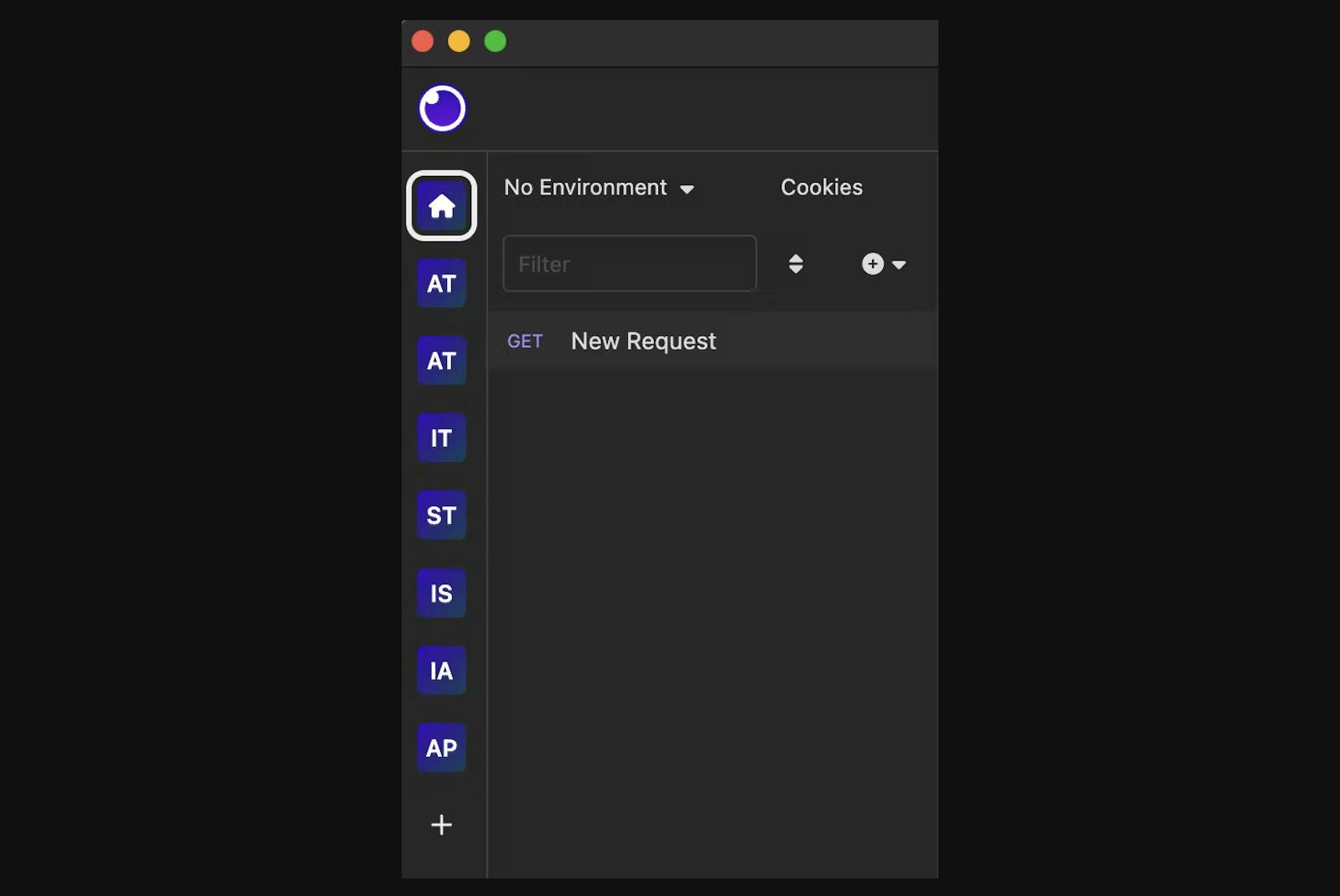Click the GET method label
This screenshot has height=896, width=1340.
point(525,341)
